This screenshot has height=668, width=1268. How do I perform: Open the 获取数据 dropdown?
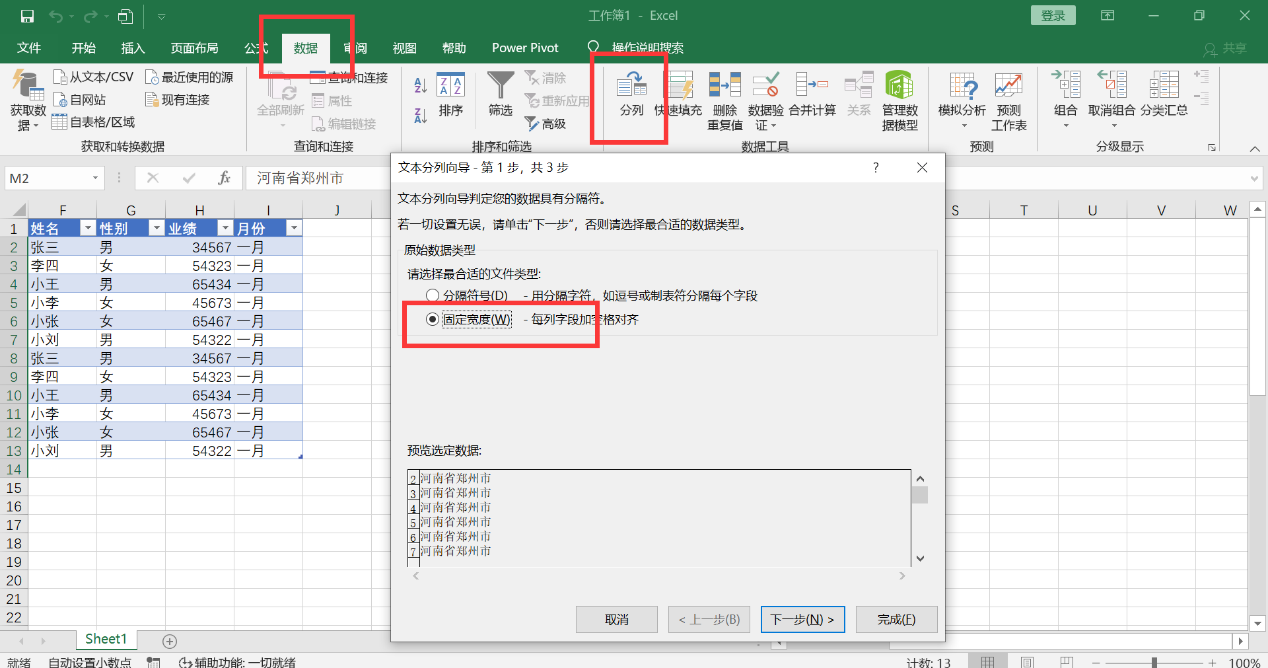[27, 102]
